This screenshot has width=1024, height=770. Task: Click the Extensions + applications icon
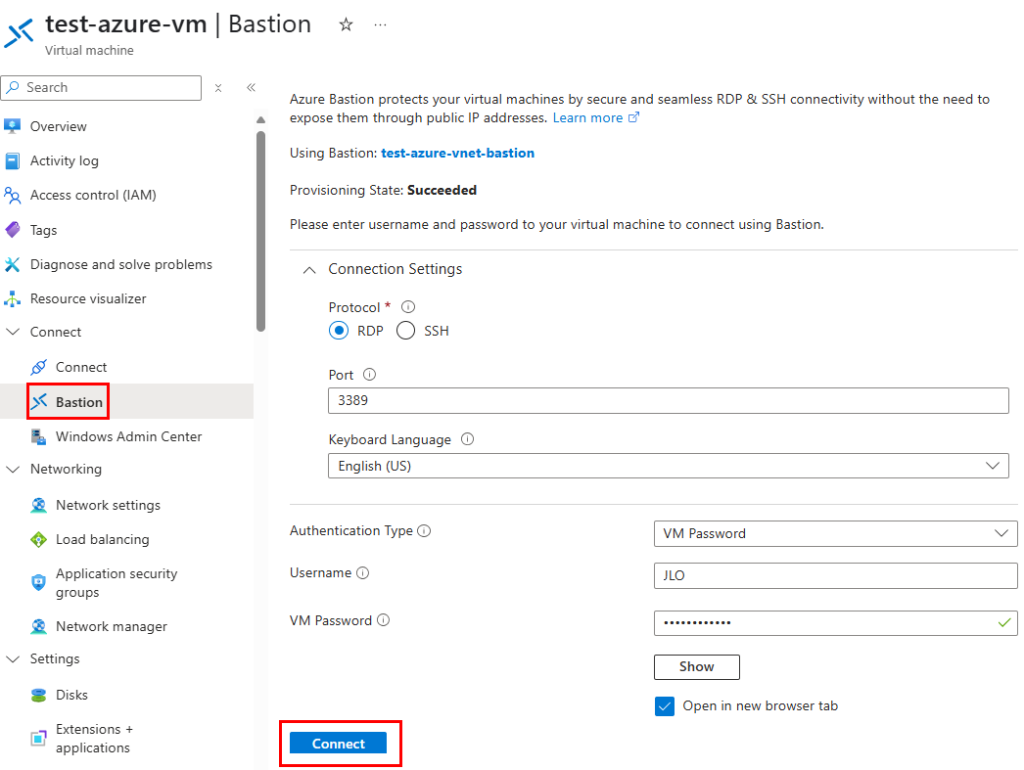pos(39,738)
